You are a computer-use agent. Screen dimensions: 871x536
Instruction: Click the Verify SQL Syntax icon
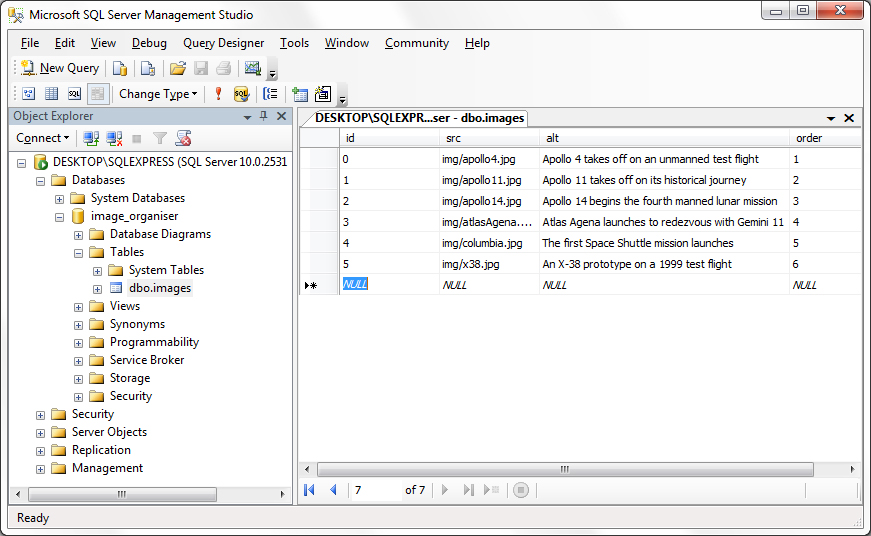pyautogui.click(x=241, y=94)
